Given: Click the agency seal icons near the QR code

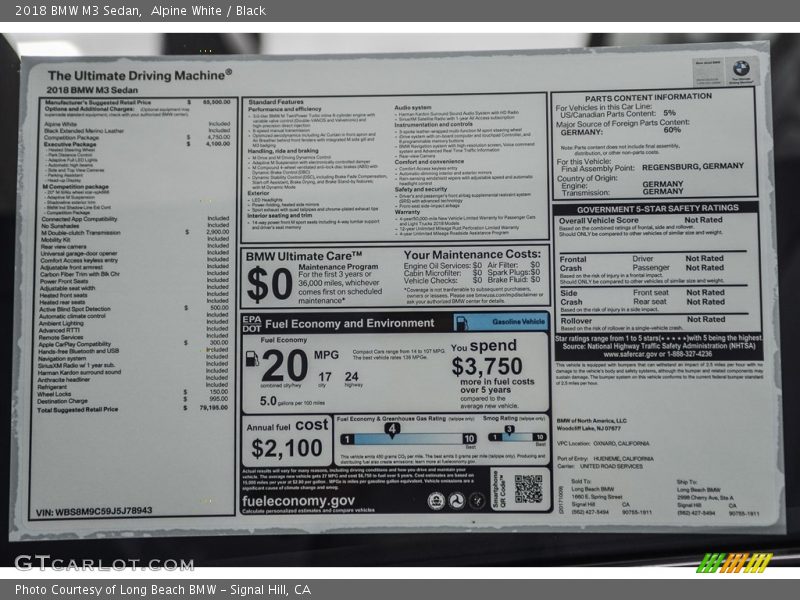Looking at the screenshot, I should [456, 500].
